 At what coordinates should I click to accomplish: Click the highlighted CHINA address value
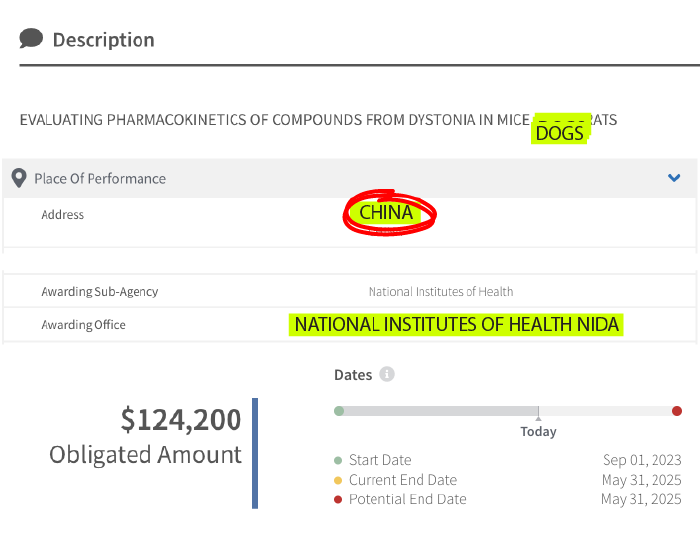click(386, 213)
